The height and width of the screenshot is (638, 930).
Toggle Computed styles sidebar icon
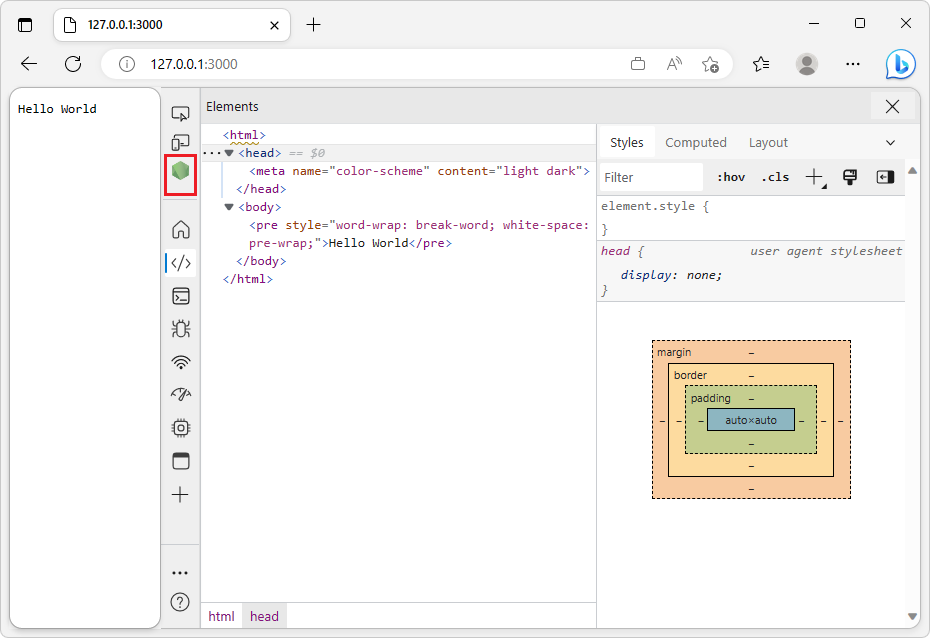[x=885, y=177]
